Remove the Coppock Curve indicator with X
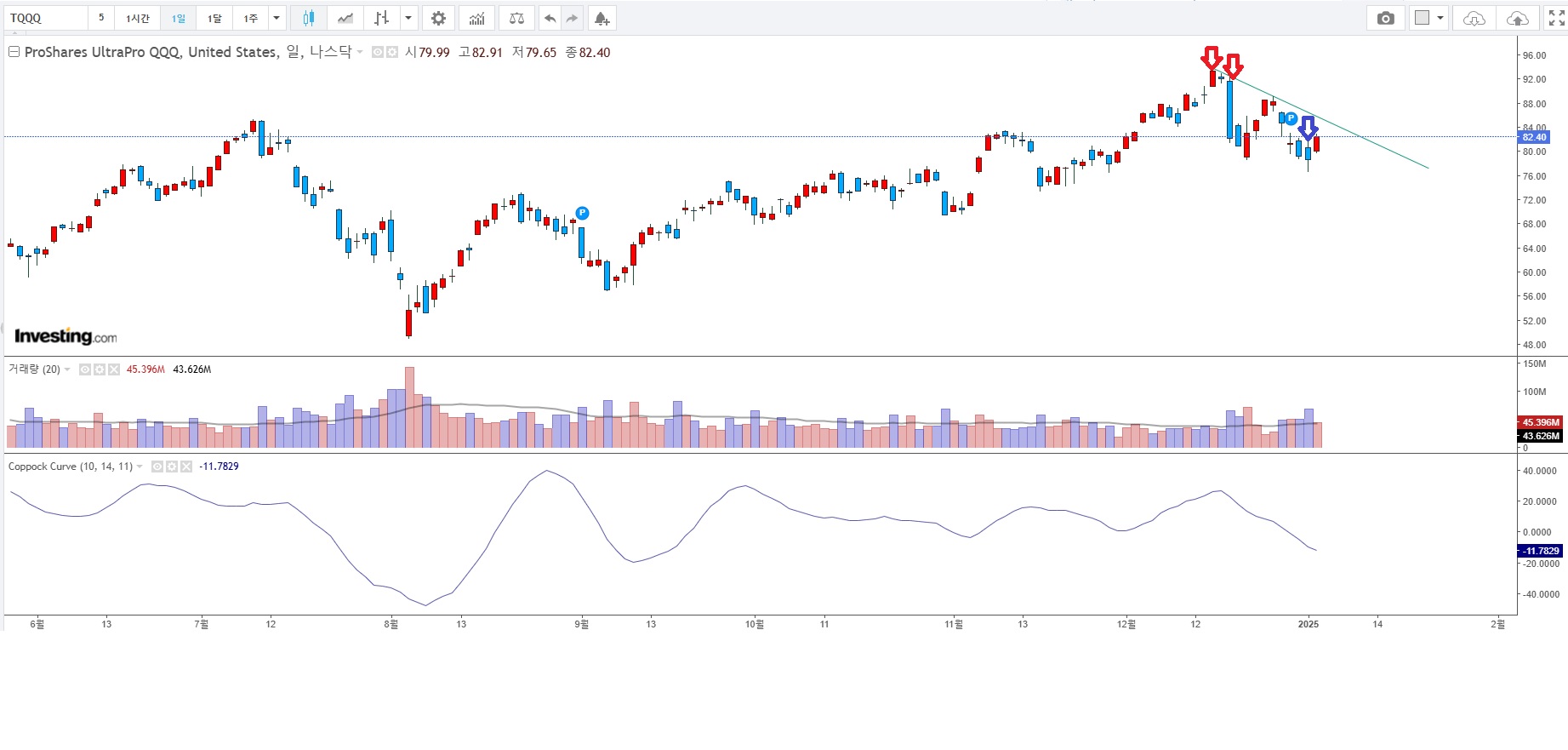 click(x=186, y=467)
